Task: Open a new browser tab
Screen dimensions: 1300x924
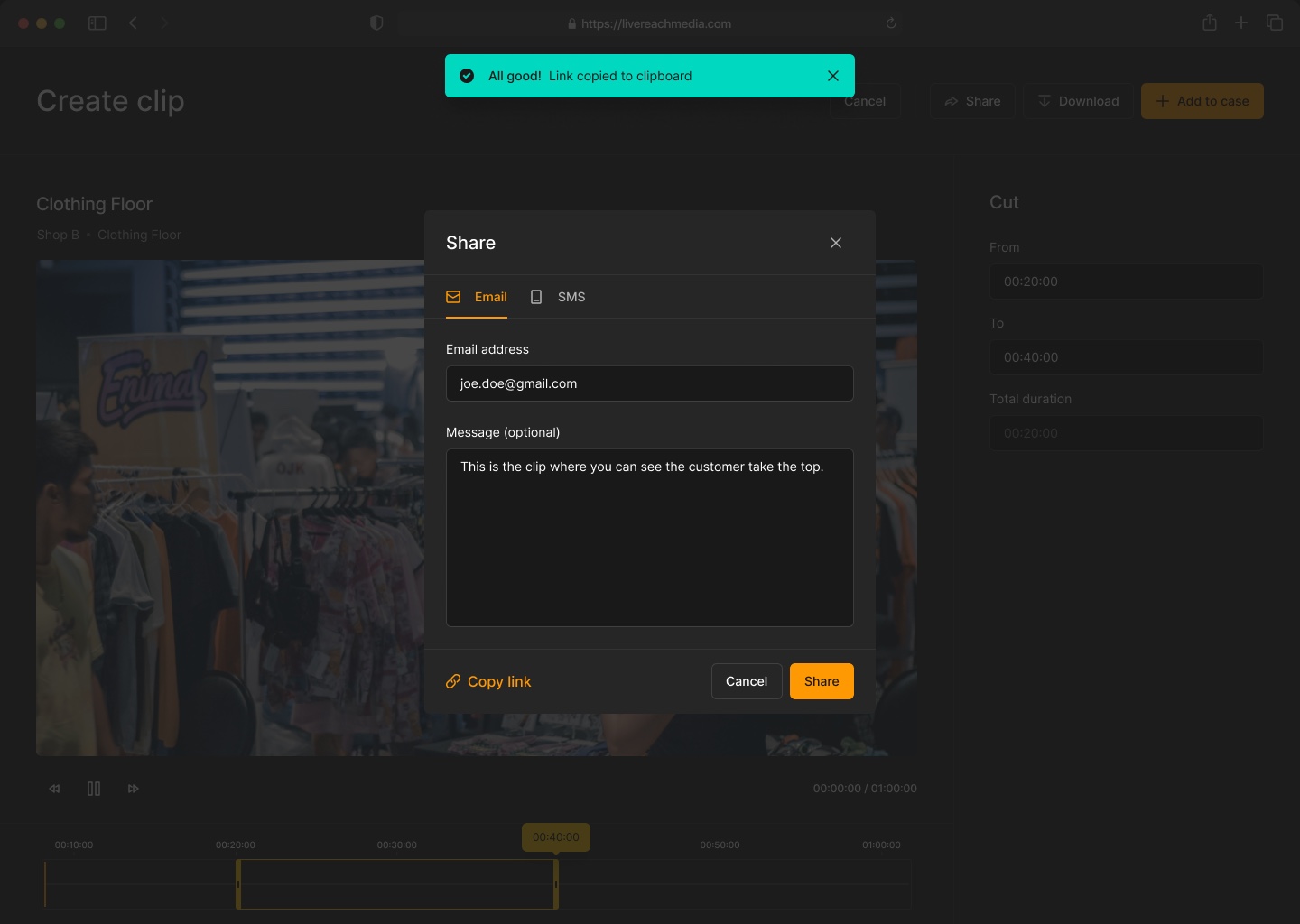Action: pos(1241,23)
